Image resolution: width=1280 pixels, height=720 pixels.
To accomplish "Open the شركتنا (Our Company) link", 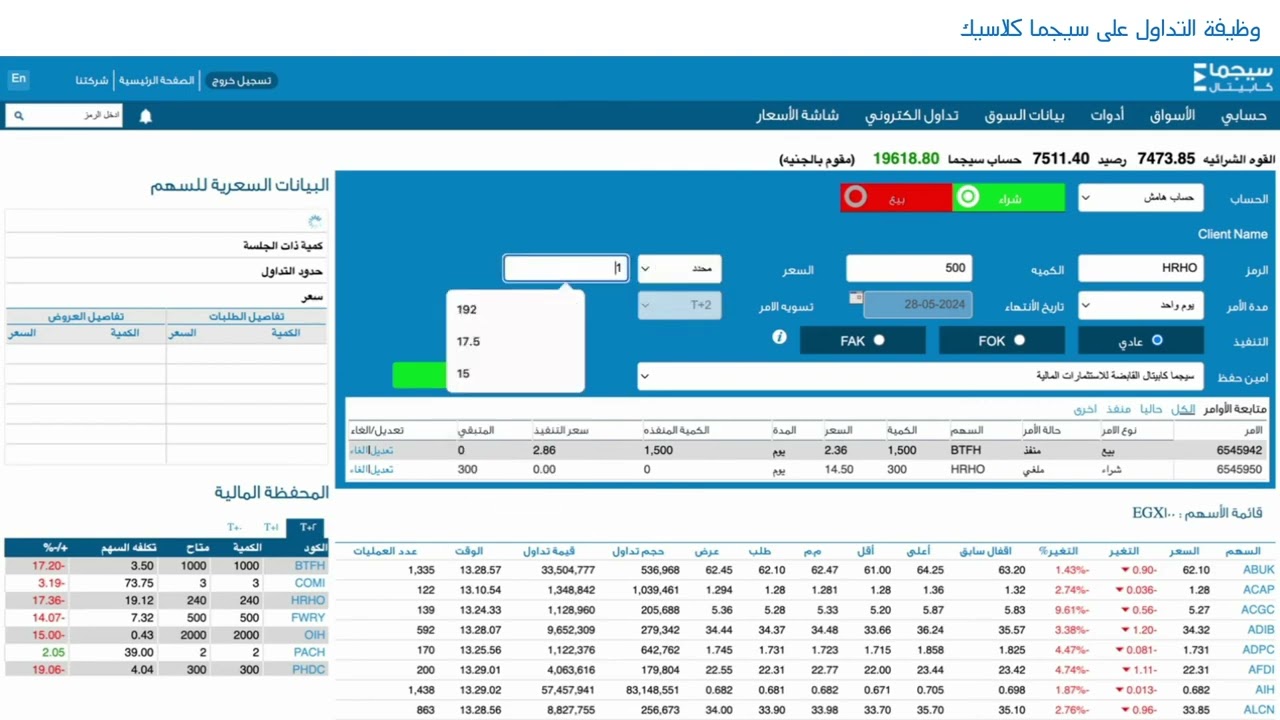I will tap(92, 81).
